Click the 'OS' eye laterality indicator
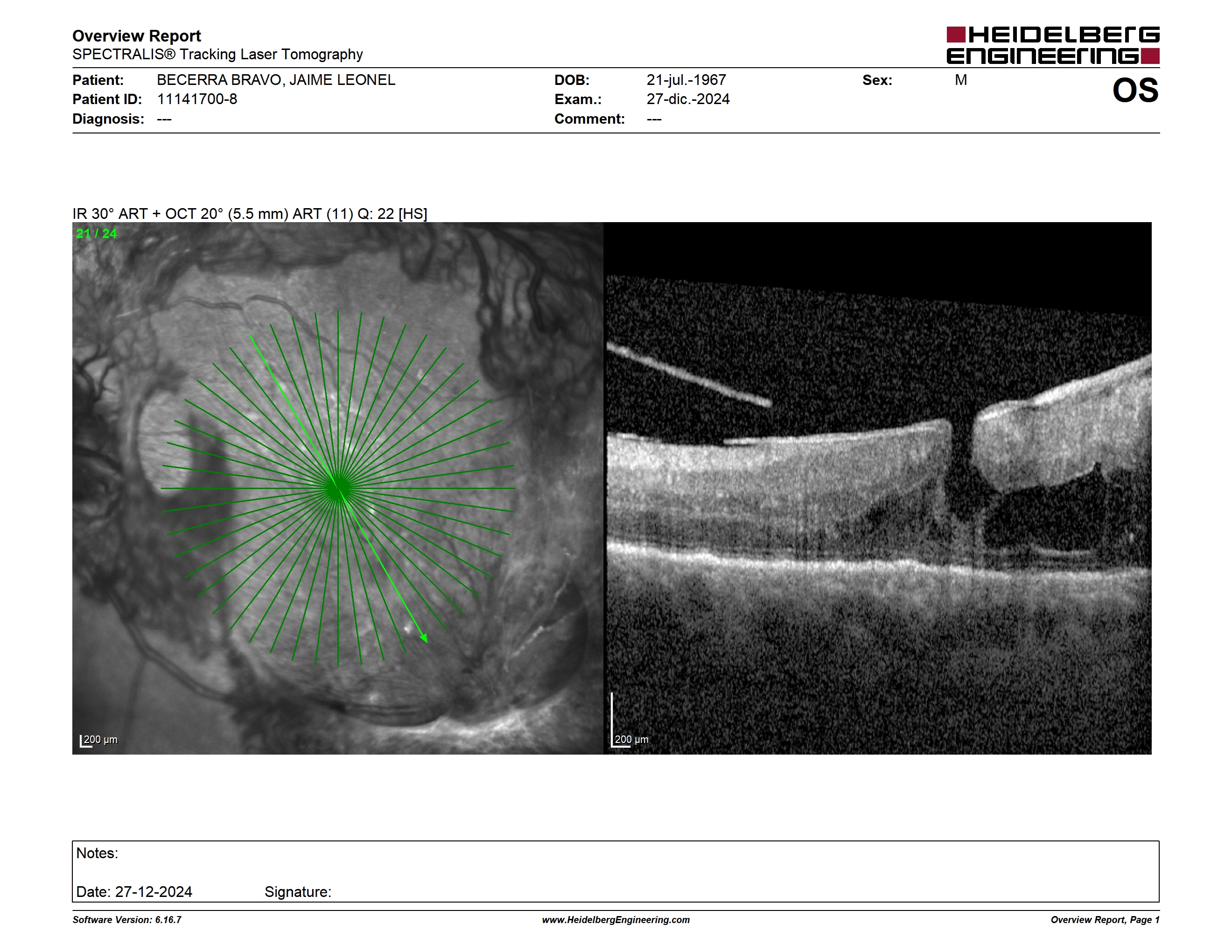The width and height of the screenshot is (1232, 952). [x=1135, y=90]
